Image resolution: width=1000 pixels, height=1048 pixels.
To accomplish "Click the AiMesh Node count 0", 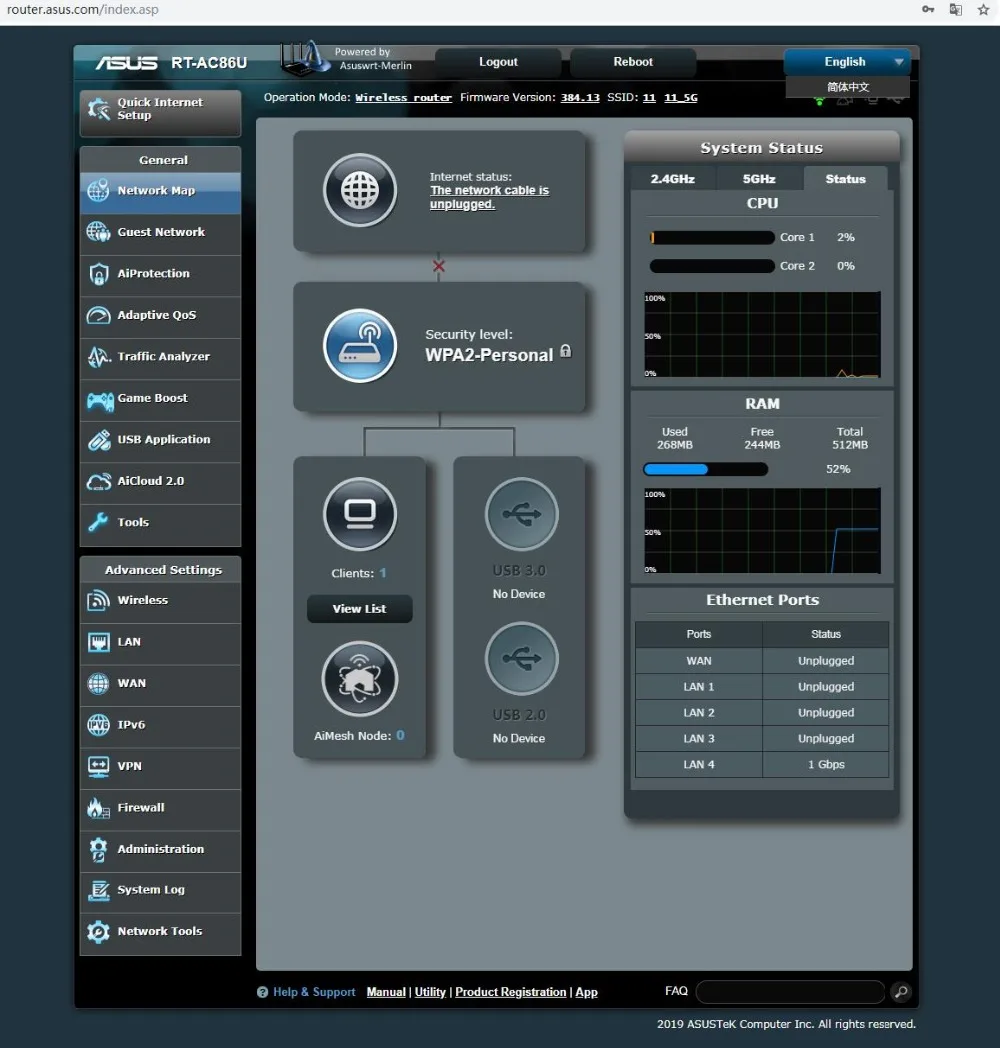I will point(400,735).
